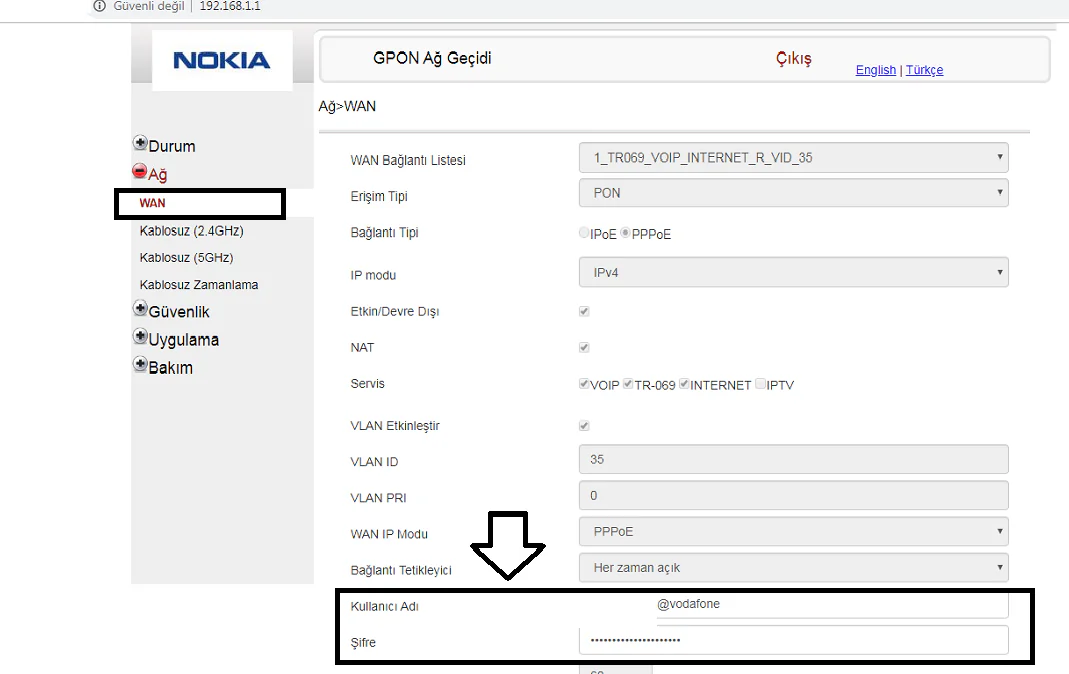Screen dimensions: 1069x674
Task: Click Çıkış to log out
Action: (793, 58)
